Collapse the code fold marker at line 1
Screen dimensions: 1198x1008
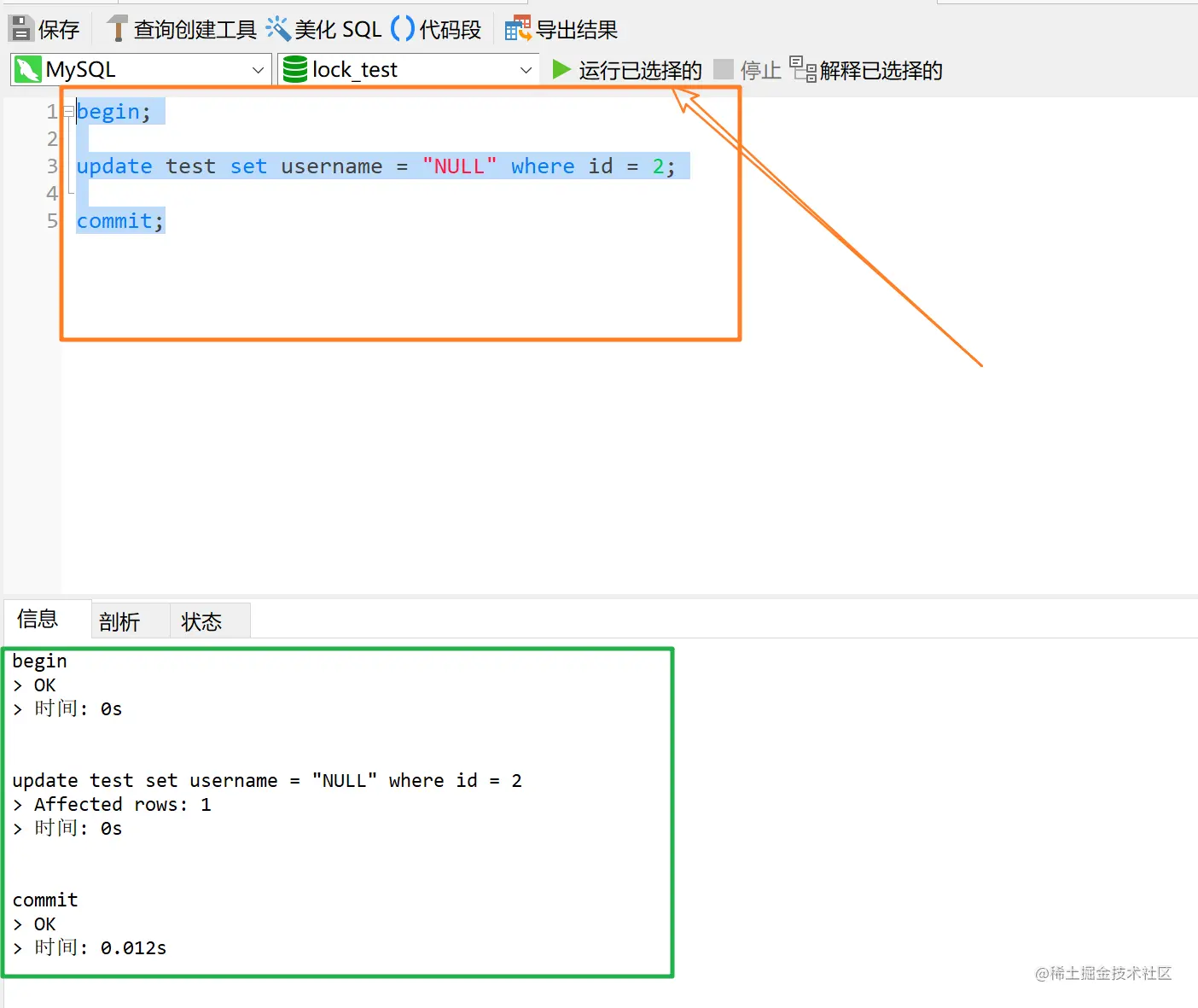[x=69, y=112]
